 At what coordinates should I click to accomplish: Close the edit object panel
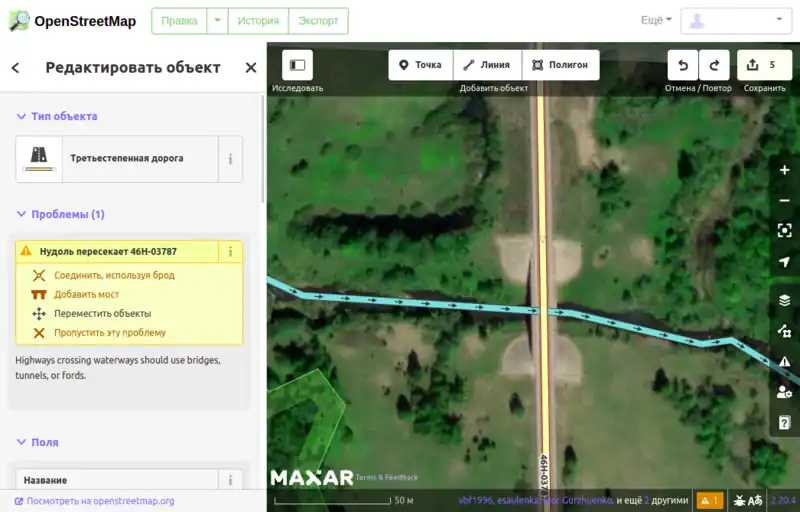pyautogui.click(x=251, y=68)
